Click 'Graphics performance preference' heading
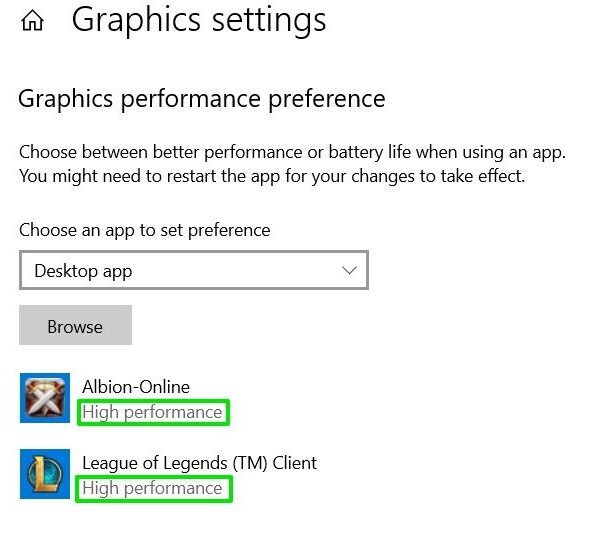This screenshot has height=542, width=611. point(202,99)
